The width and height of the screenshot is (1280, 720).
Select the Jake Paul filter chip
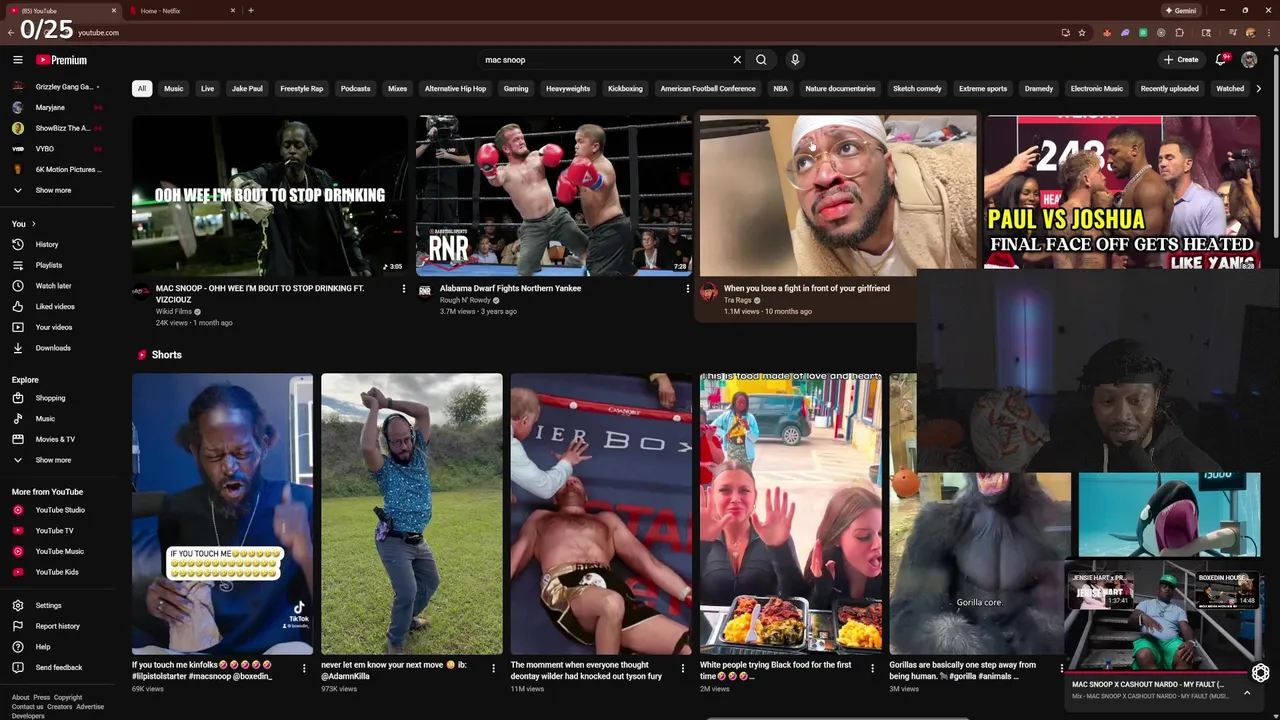247,88
